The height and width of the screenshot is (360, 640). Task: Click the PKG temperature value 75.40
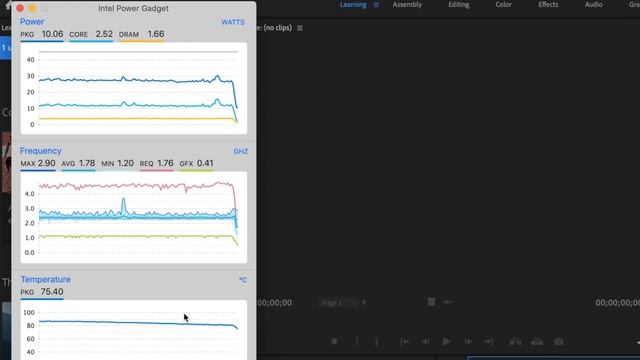[x=52, y=292]
